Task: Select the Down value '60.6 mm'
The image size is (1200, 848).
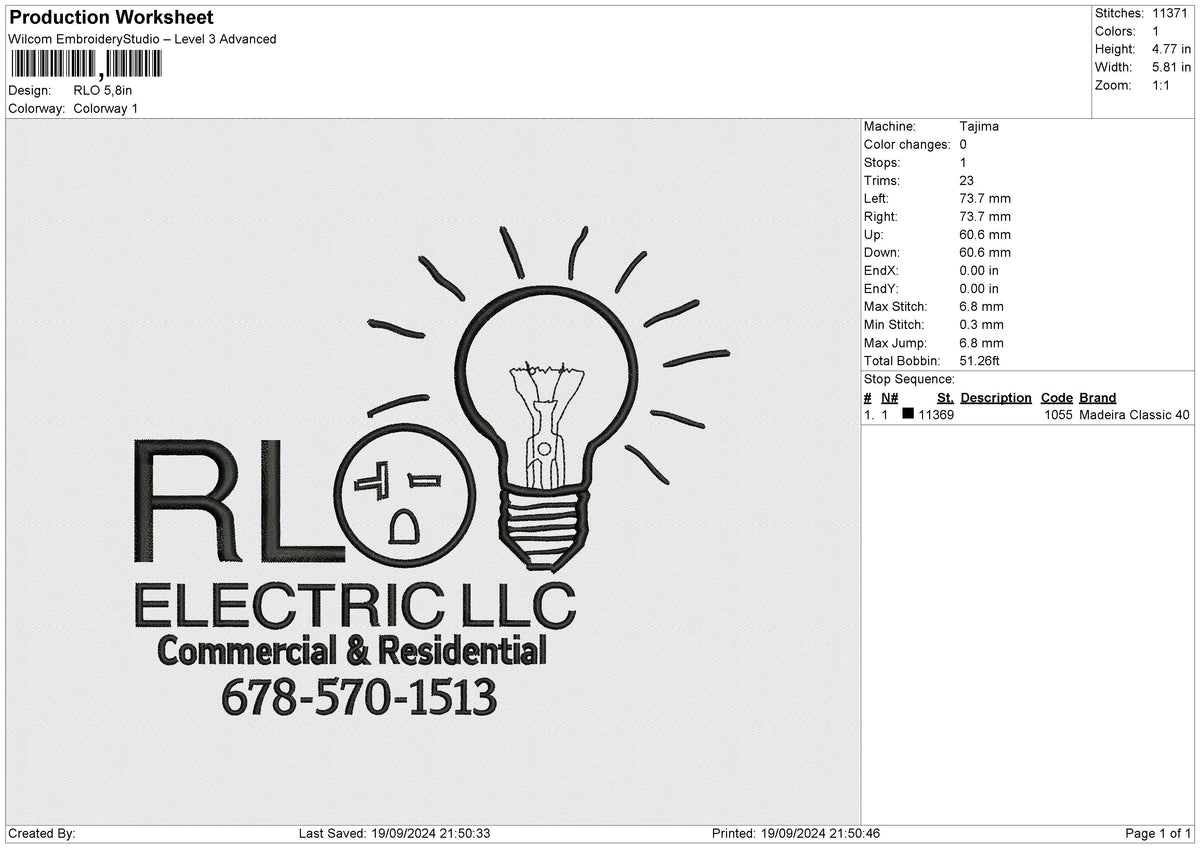Action: (x=985, y=252)
